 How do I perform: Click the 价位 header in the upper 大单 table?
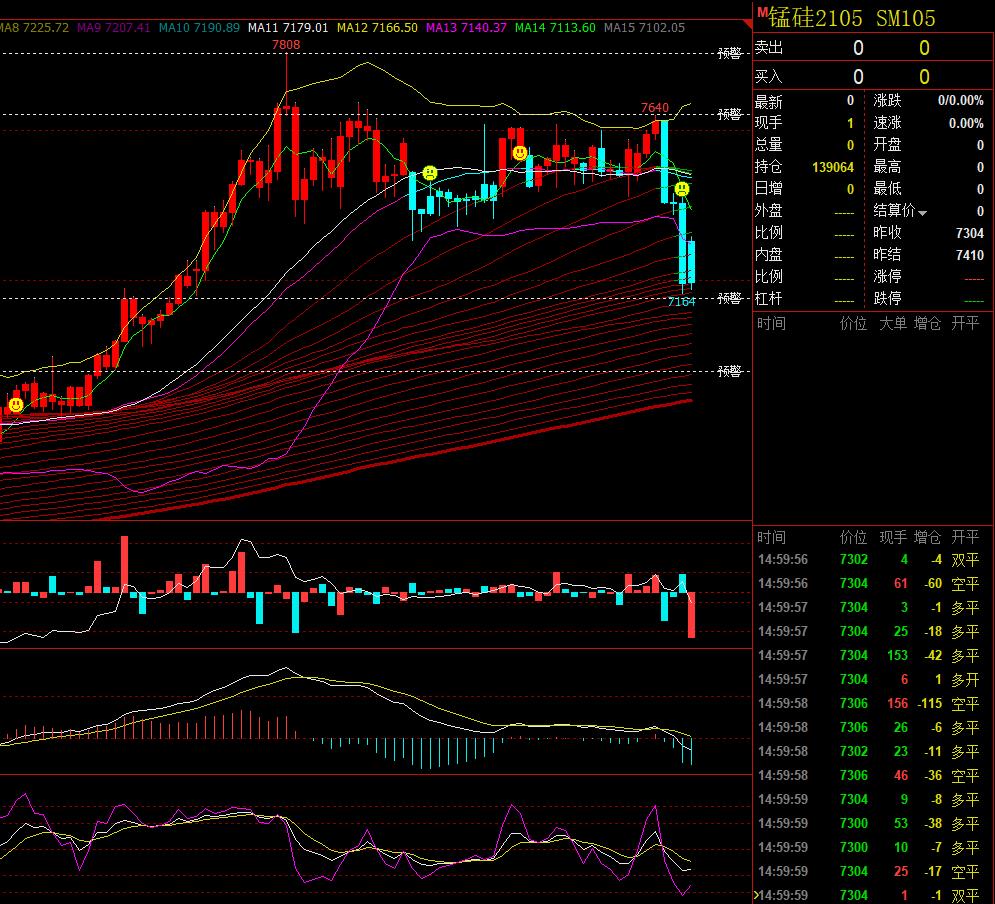point(853,324)
